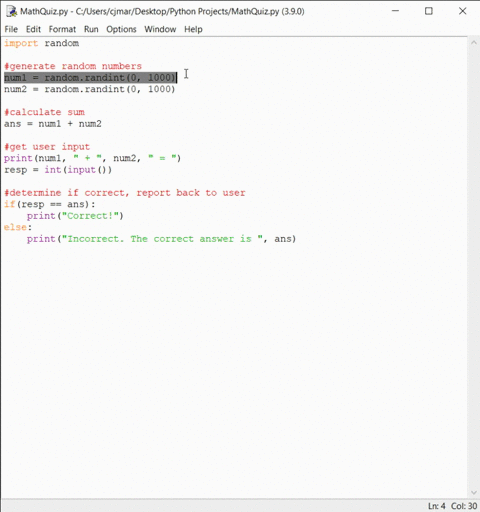Click the '#calculate sum' comment
480x512 pixels.
click(44, 112)
